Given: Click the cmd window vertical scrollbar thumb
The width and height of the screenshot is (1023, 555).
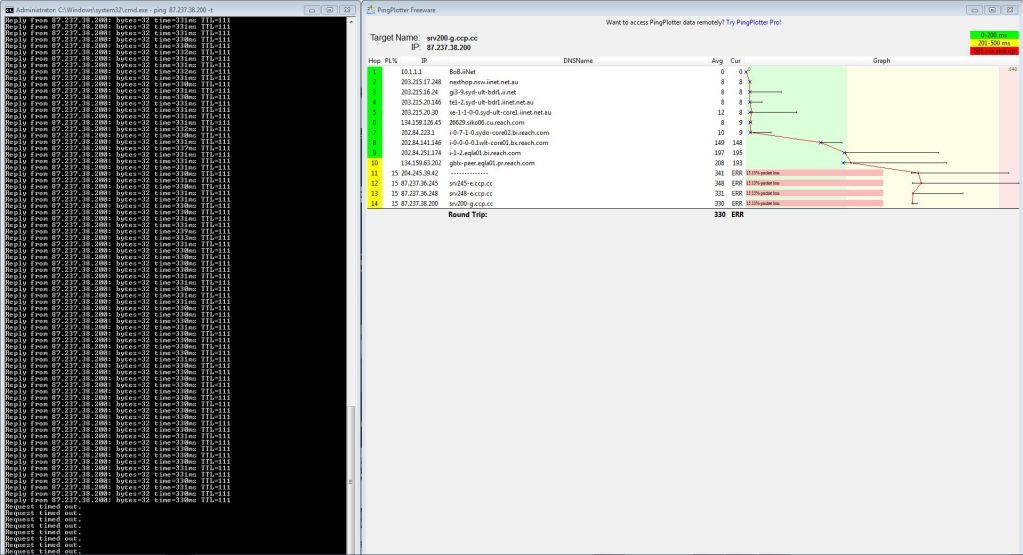Looking at the screenshot, I should pos(351,481).
